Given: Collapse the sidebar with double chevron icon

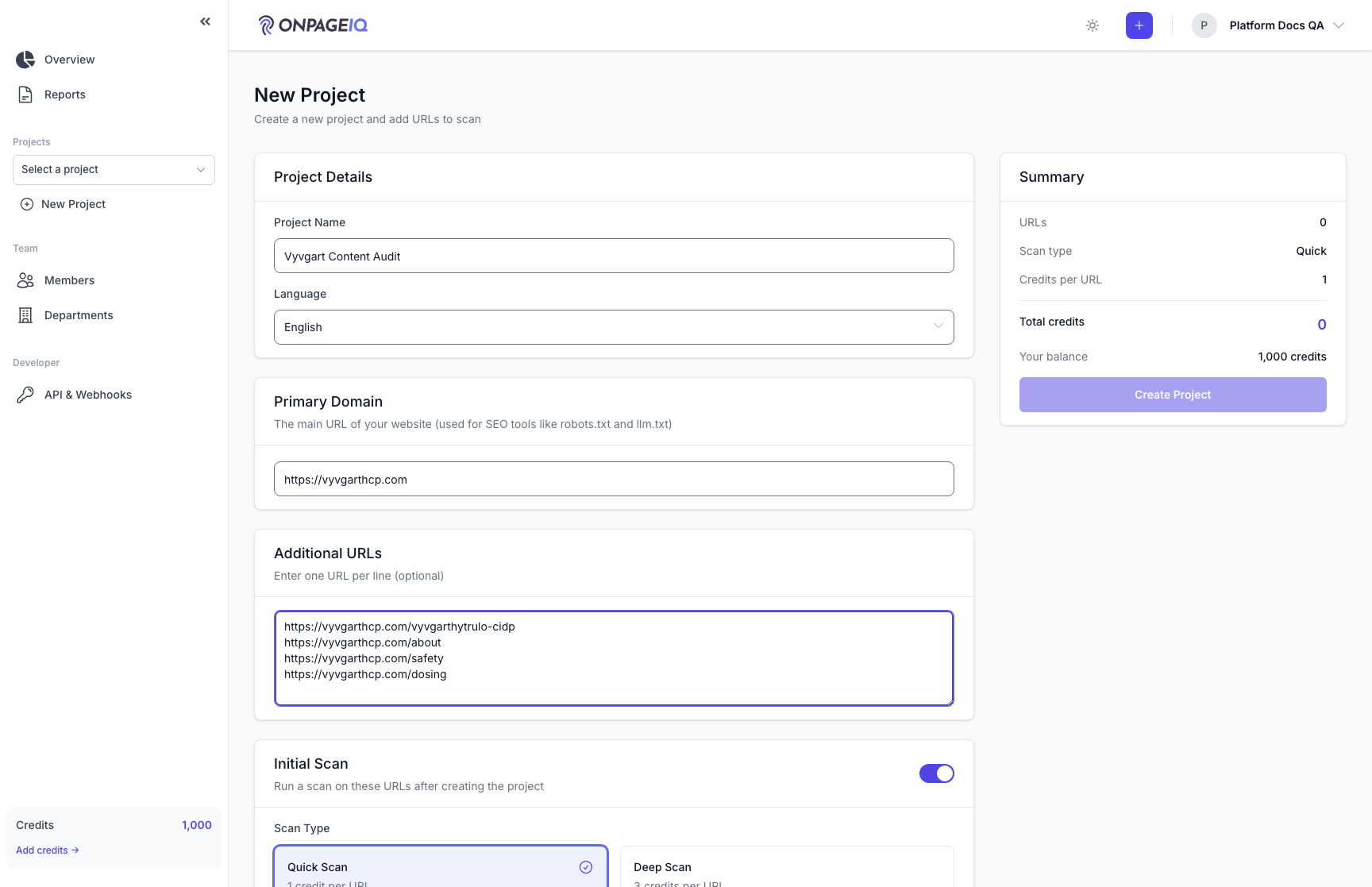Looking at the screenshot, I should coord(206,21).
